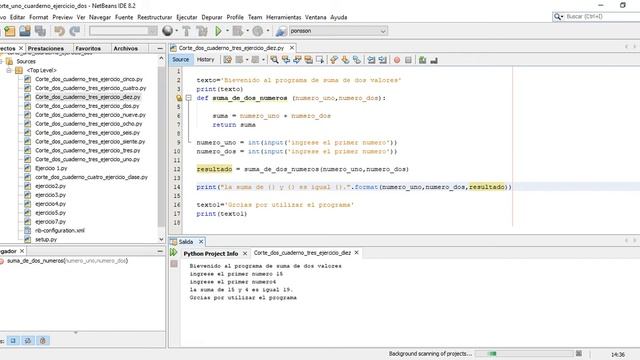Open the Ejecutar menu
Viewport: 640px width, 360px height.
coord(187,17)
